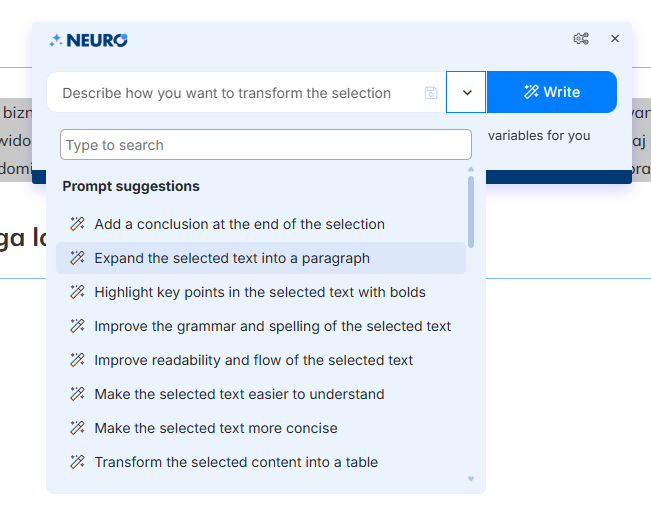Click the scroll down arrow in suggestions
The width and height of the screenshot is (651, 525).
tap(471, 480)
